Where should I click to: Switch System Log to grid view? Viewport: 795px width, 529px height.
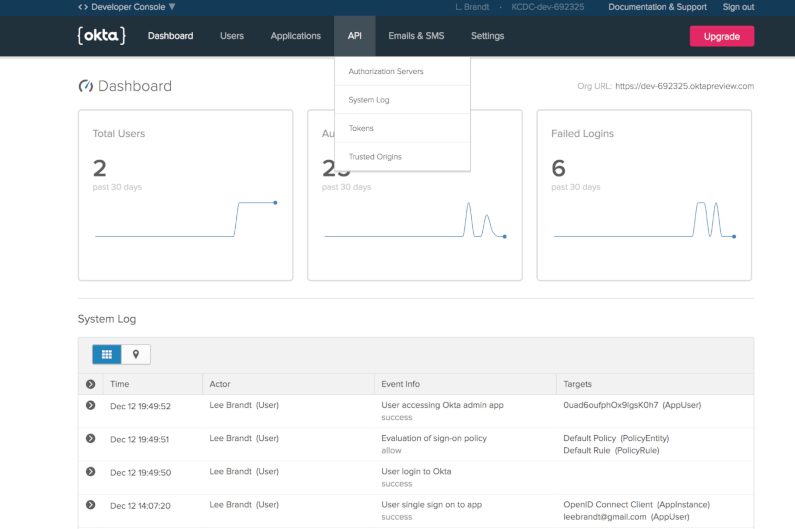[x=106, y=355]
